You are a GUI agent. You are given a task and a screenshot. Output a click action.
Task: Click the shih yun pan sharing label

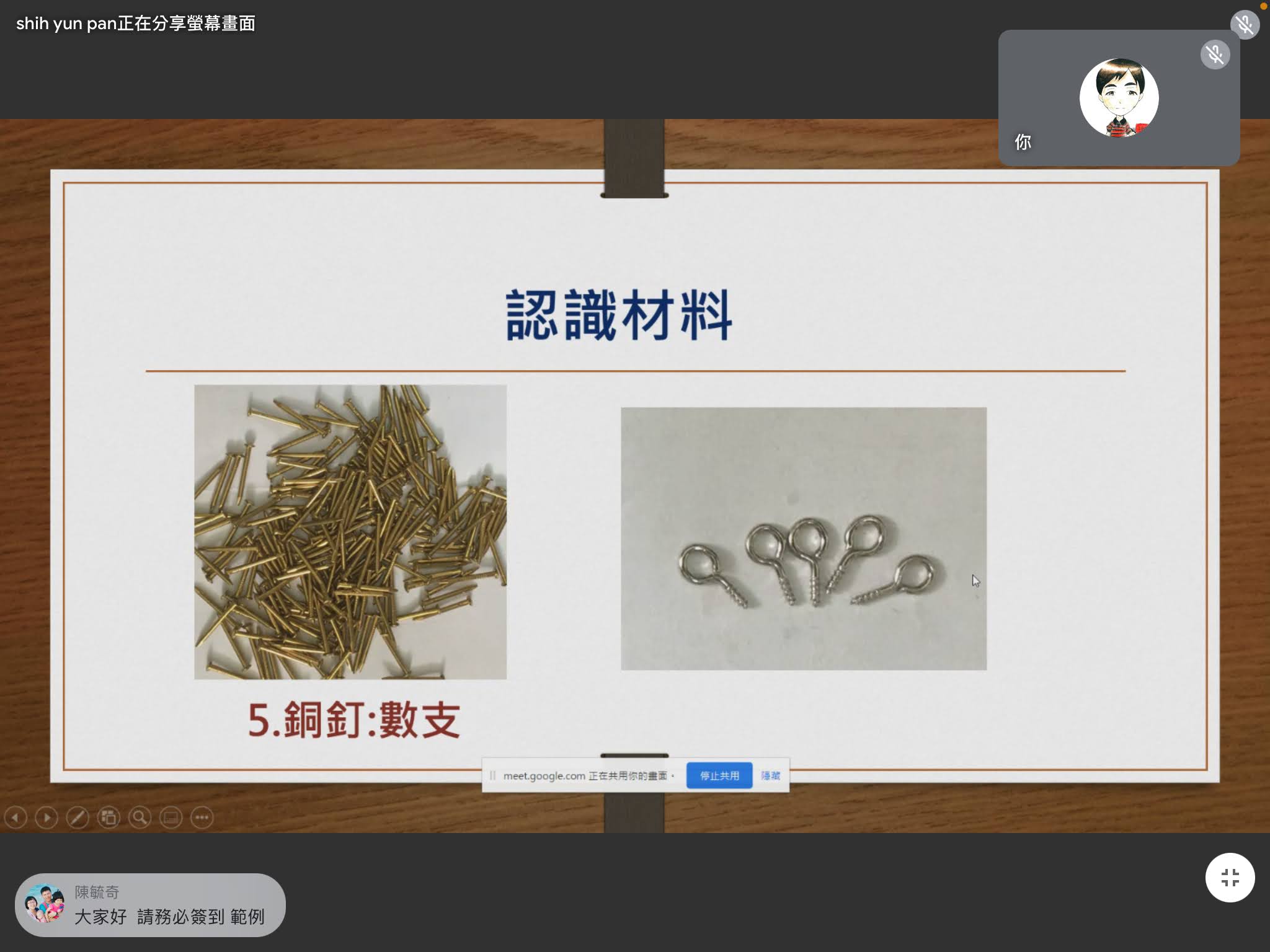pos(136,24)
